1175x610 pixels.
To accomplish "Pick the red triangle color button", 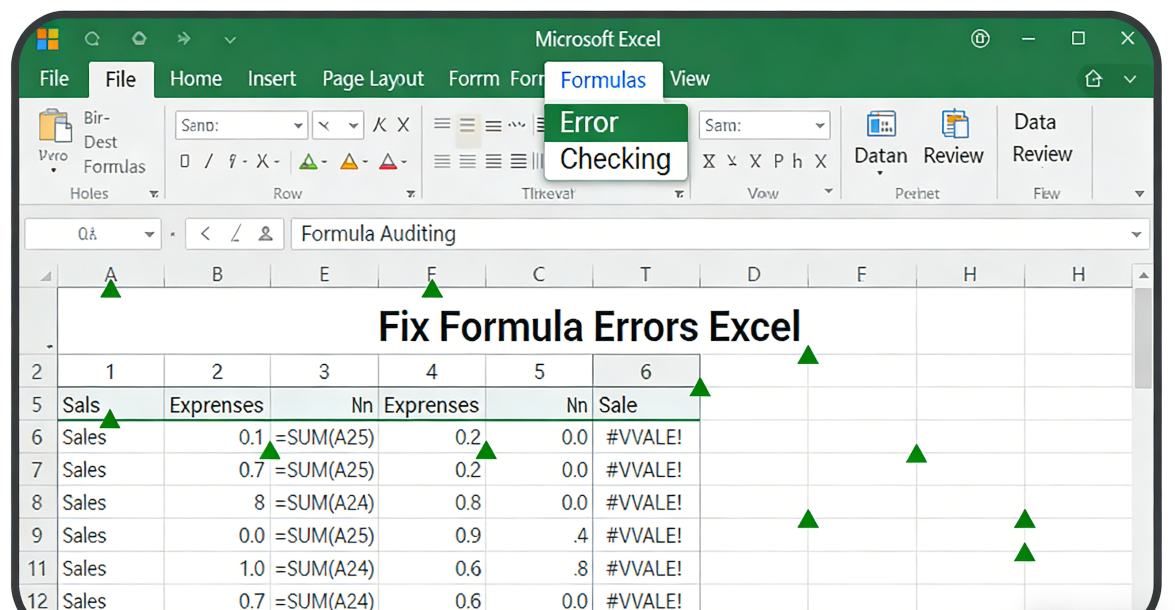I will tap(388, 161).
